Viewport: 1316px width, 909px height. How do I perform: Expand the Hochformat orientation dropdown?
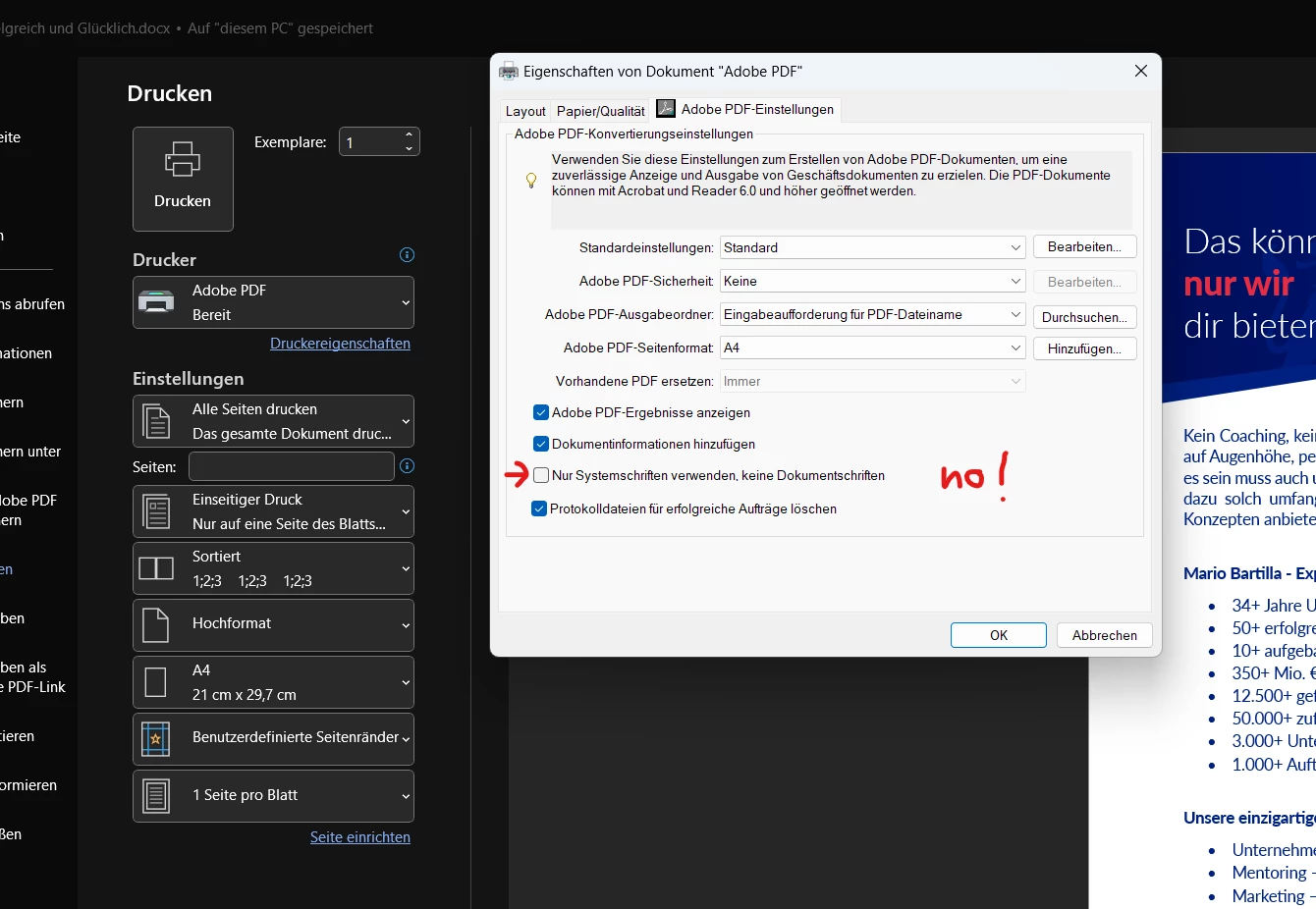click(x=273, y=625)
